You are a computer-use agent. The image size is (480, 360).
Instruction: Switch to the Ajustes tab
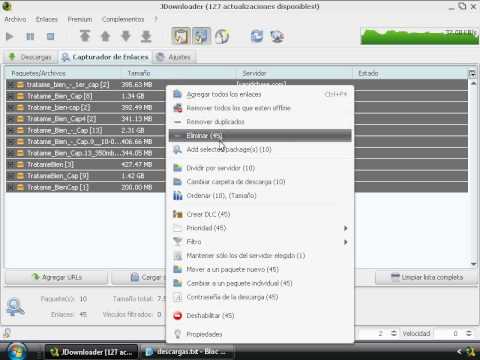[x=174, y=57]
